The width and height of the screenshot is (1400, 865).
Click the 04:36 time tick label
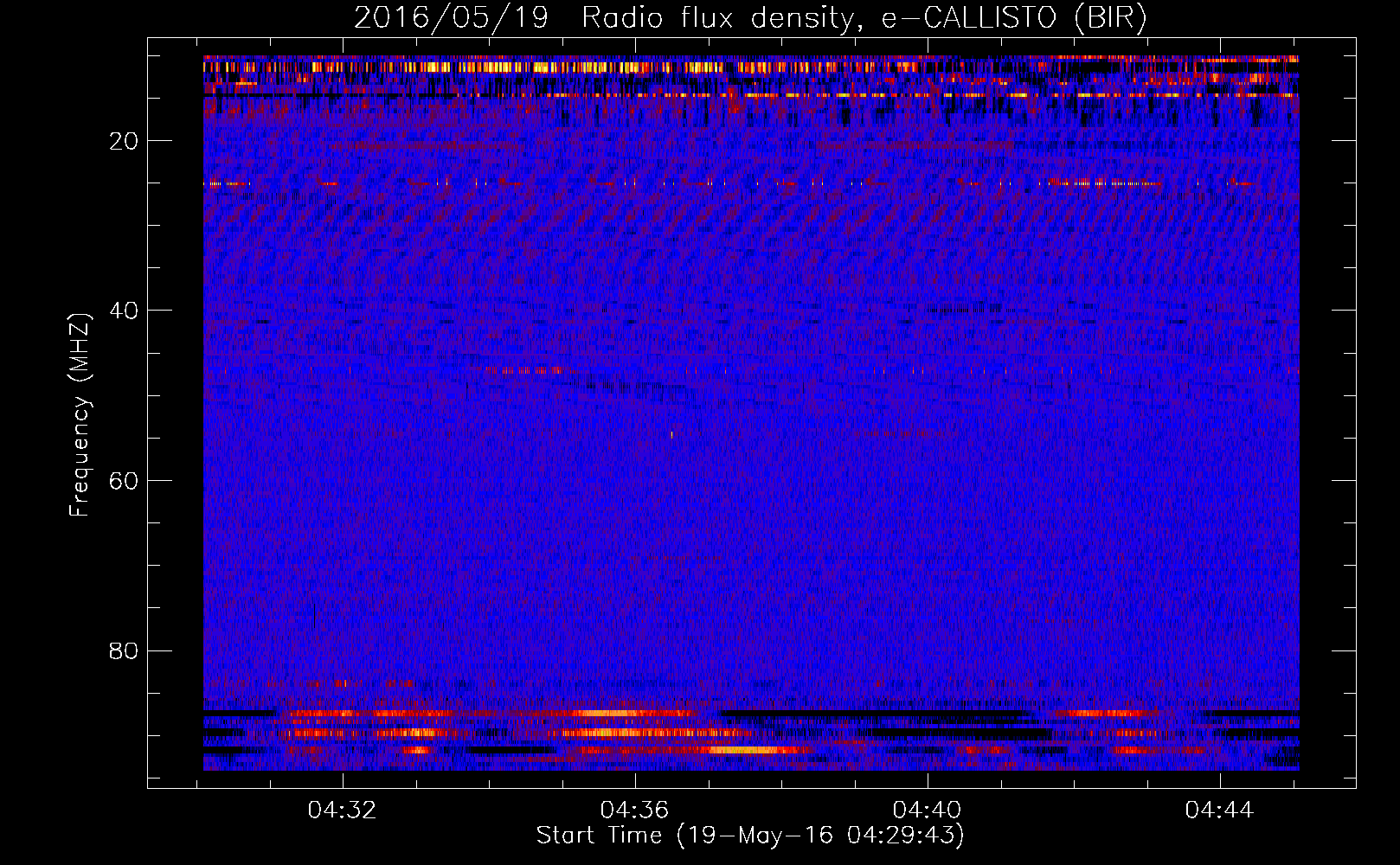tap(635, 811)
